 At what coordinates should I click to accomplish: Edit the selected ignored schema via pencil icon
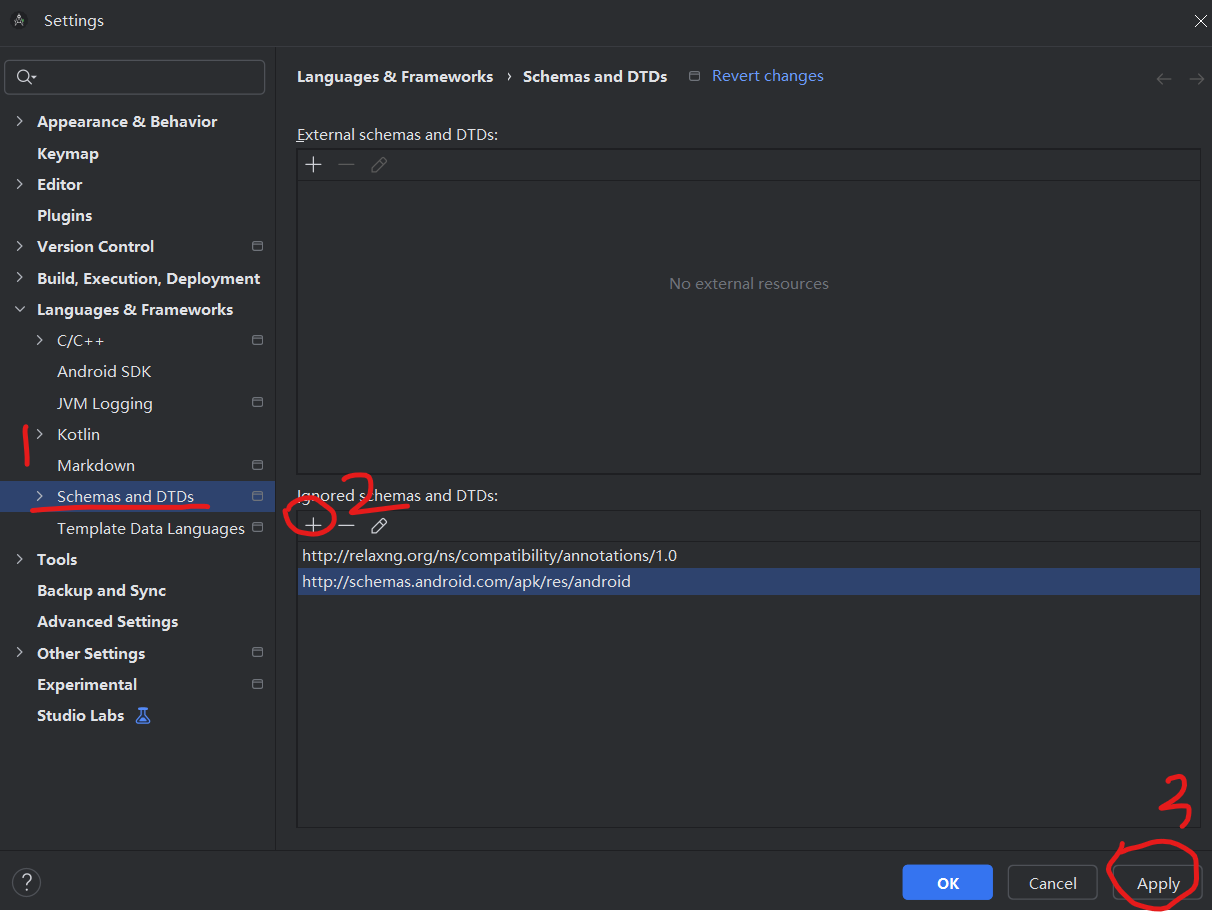379,525
